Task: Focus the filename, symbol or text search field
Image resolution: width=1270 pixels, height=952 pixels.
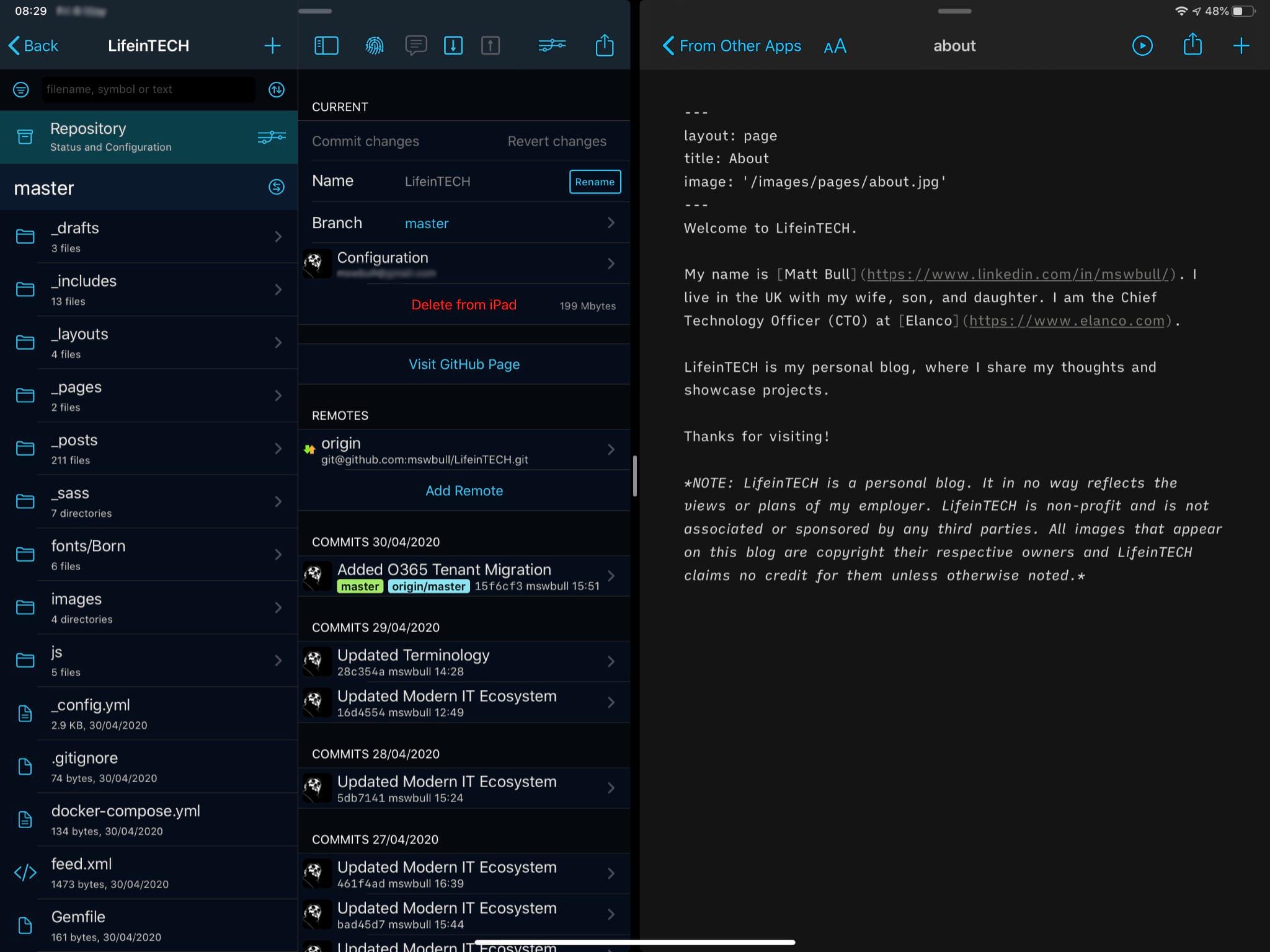Action: pyautogui.click(x=148, y=89)
